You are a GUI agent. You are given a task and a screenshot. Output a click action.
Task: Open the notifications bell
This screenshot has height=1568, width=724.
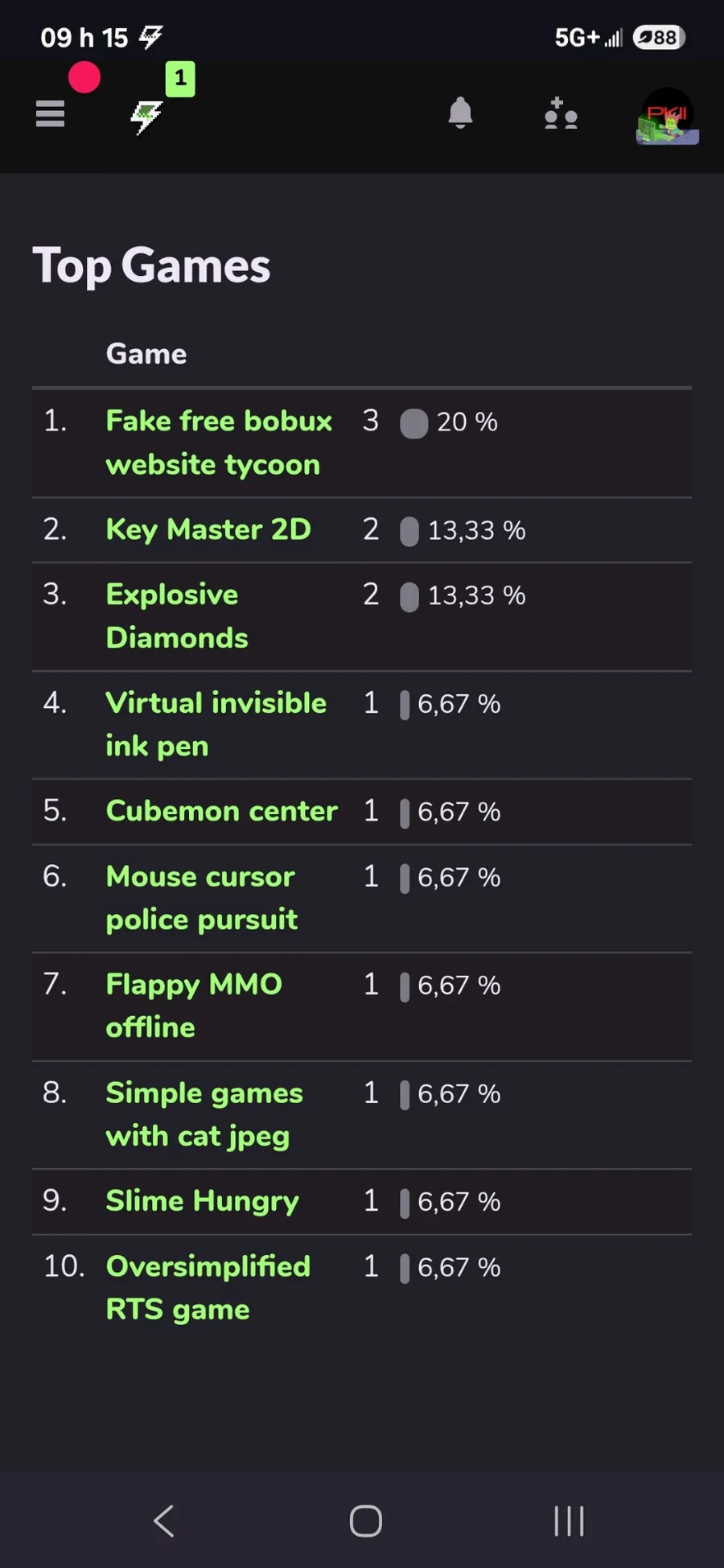click(460, 113)
